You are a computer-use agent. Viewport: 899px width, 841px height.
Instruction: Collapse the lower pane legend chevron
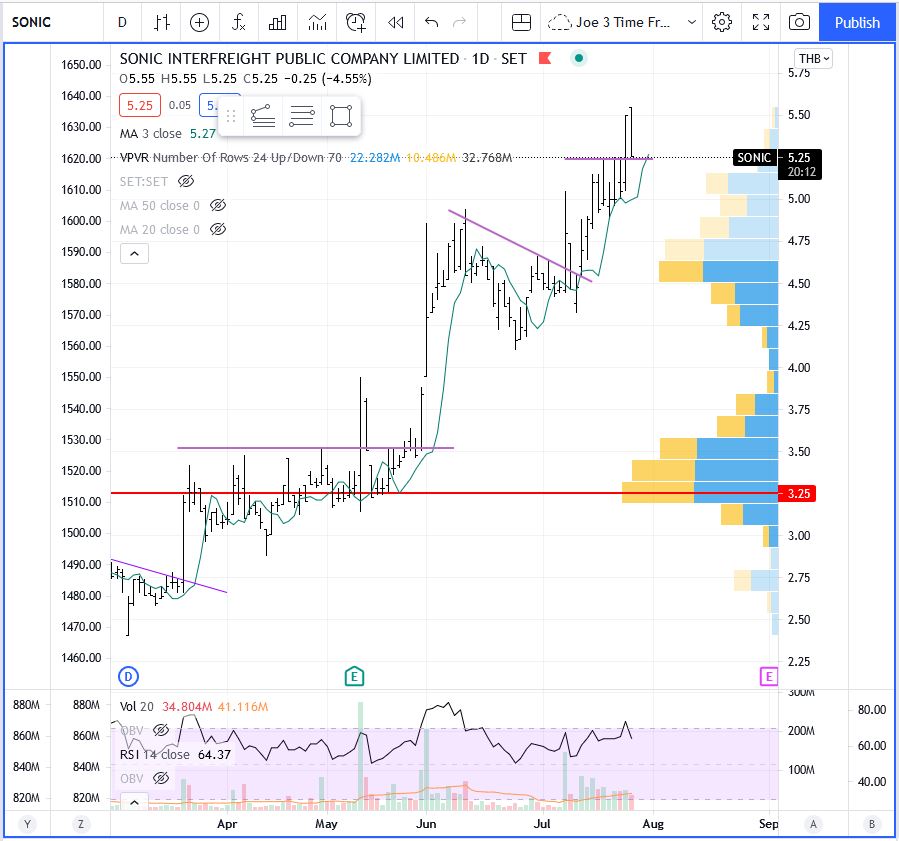(134, 802)
